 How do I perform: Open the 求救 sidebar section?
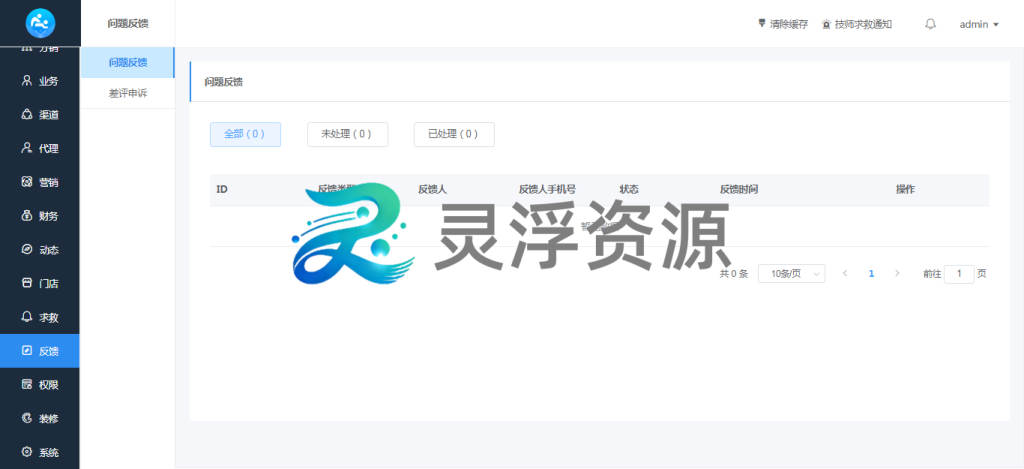point(40,317)
